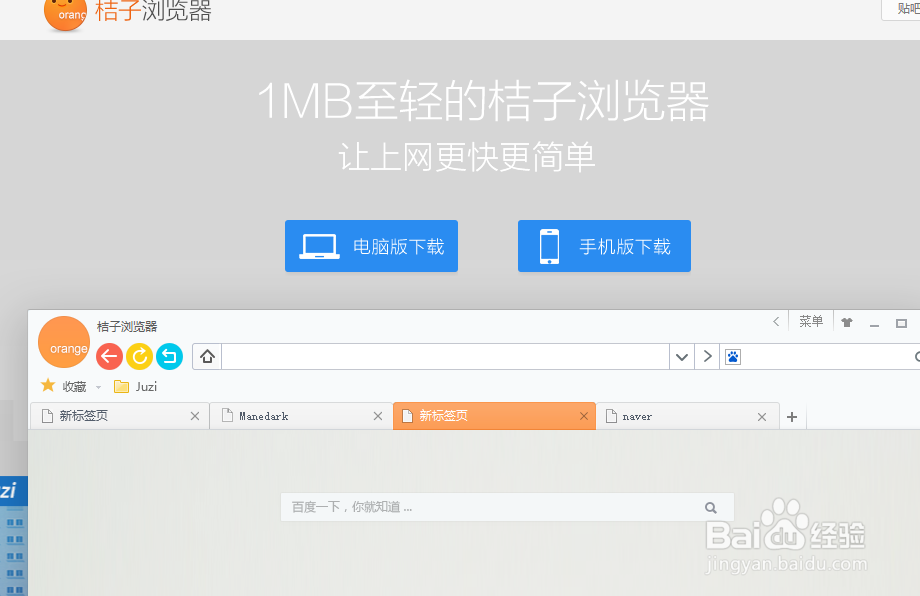Open the 菜单 menu
This screenshot has height=596, width=920.
[810, 321]
